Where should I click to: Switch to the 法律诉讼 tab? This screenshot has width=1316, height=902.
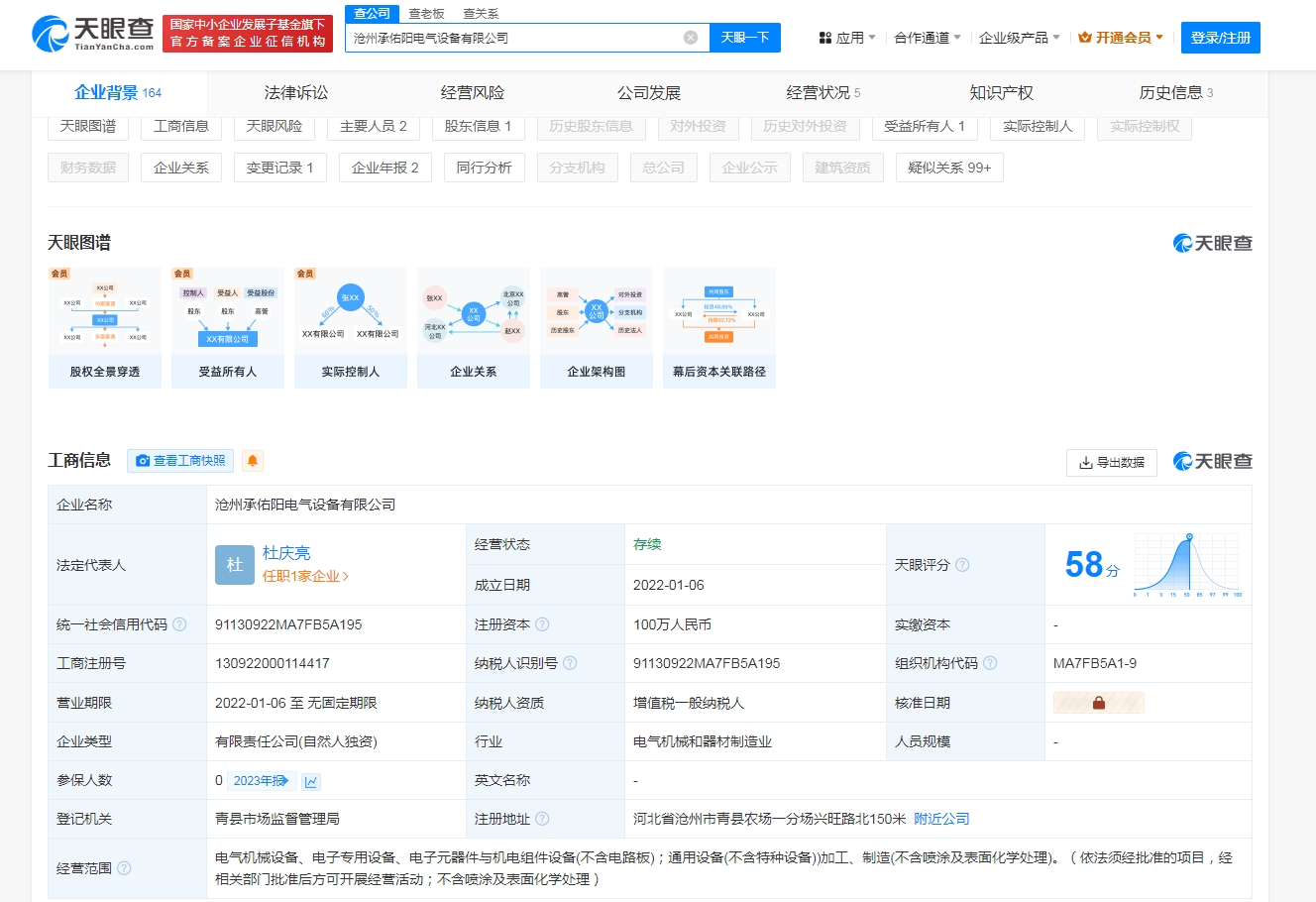tap(296, 93)
